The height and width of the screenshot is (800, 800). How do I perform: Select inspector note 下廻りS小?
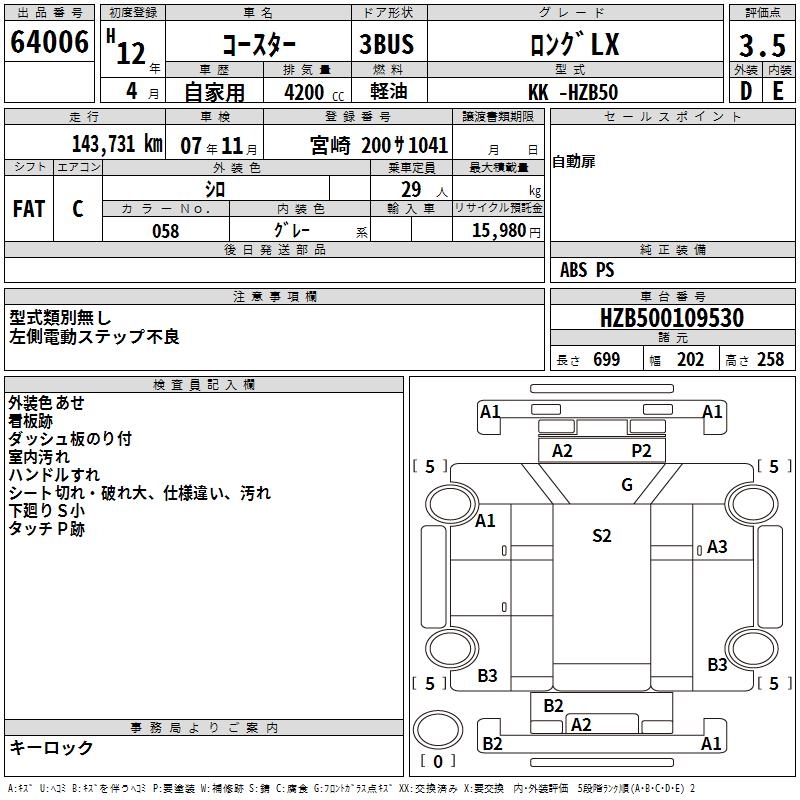(x=46, y=511)
